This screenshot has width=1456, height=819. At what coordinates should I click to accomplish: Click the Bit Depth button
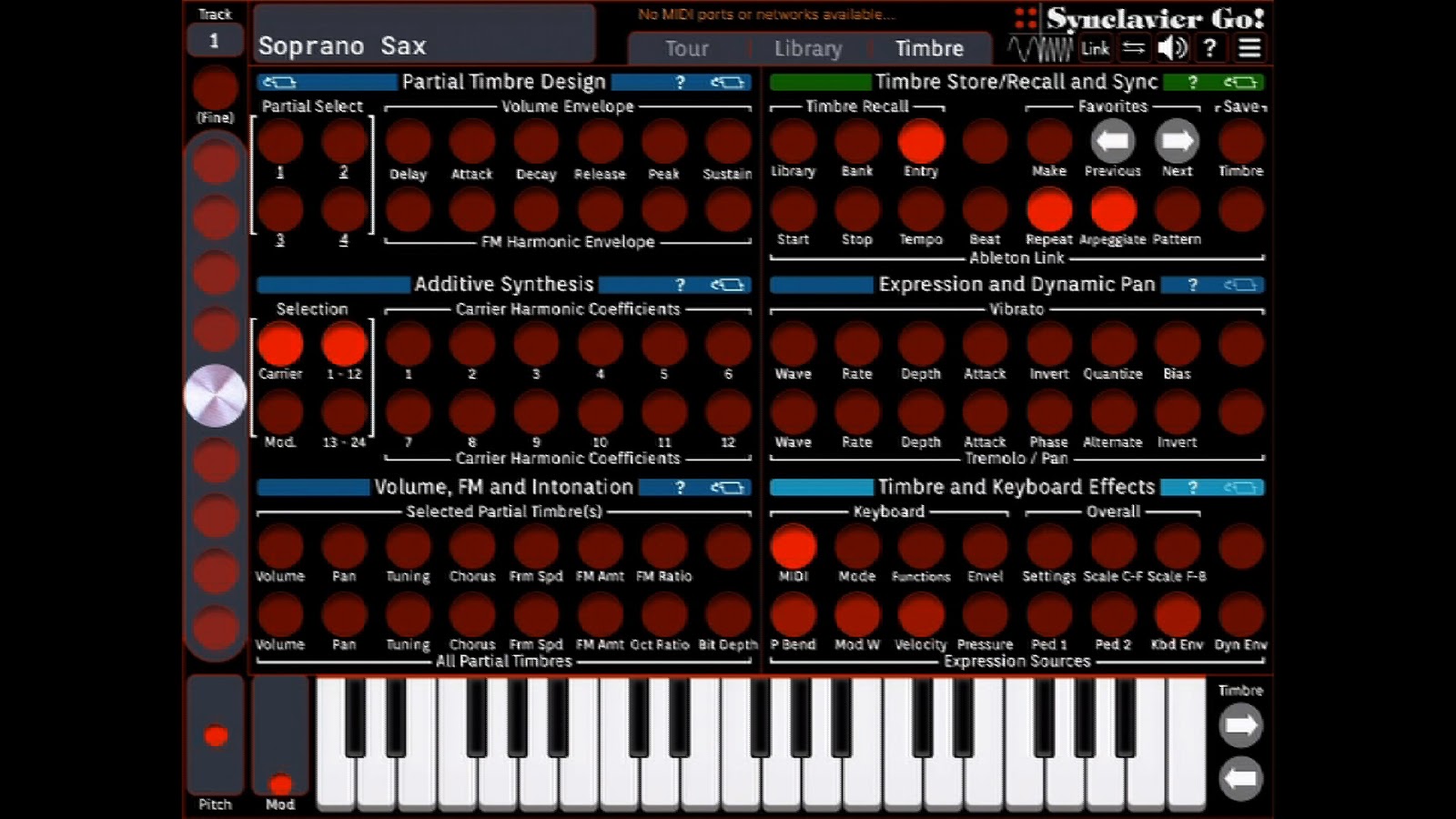click(728, 614)
